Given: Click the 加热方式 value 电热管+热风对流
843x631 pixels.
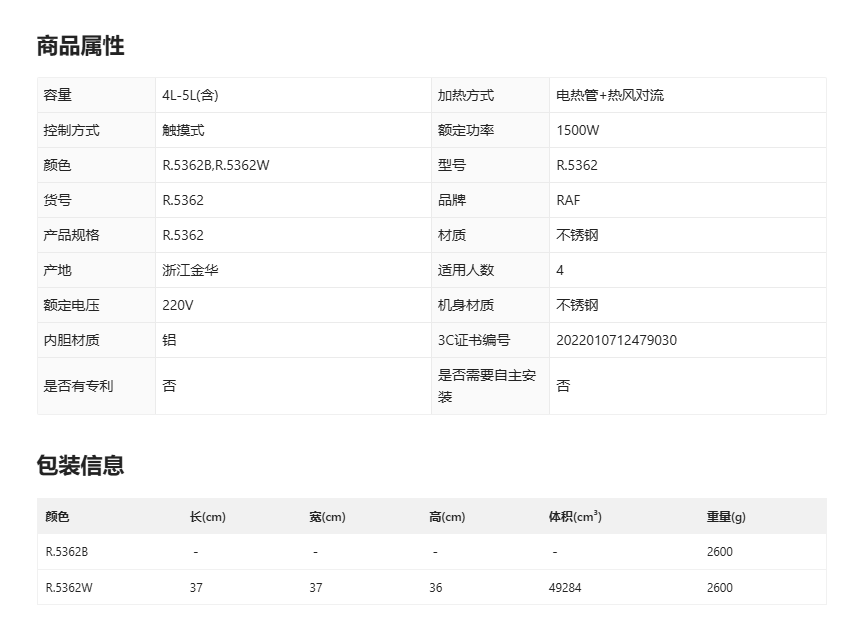Looking at the screenshot, I should 610,96.
